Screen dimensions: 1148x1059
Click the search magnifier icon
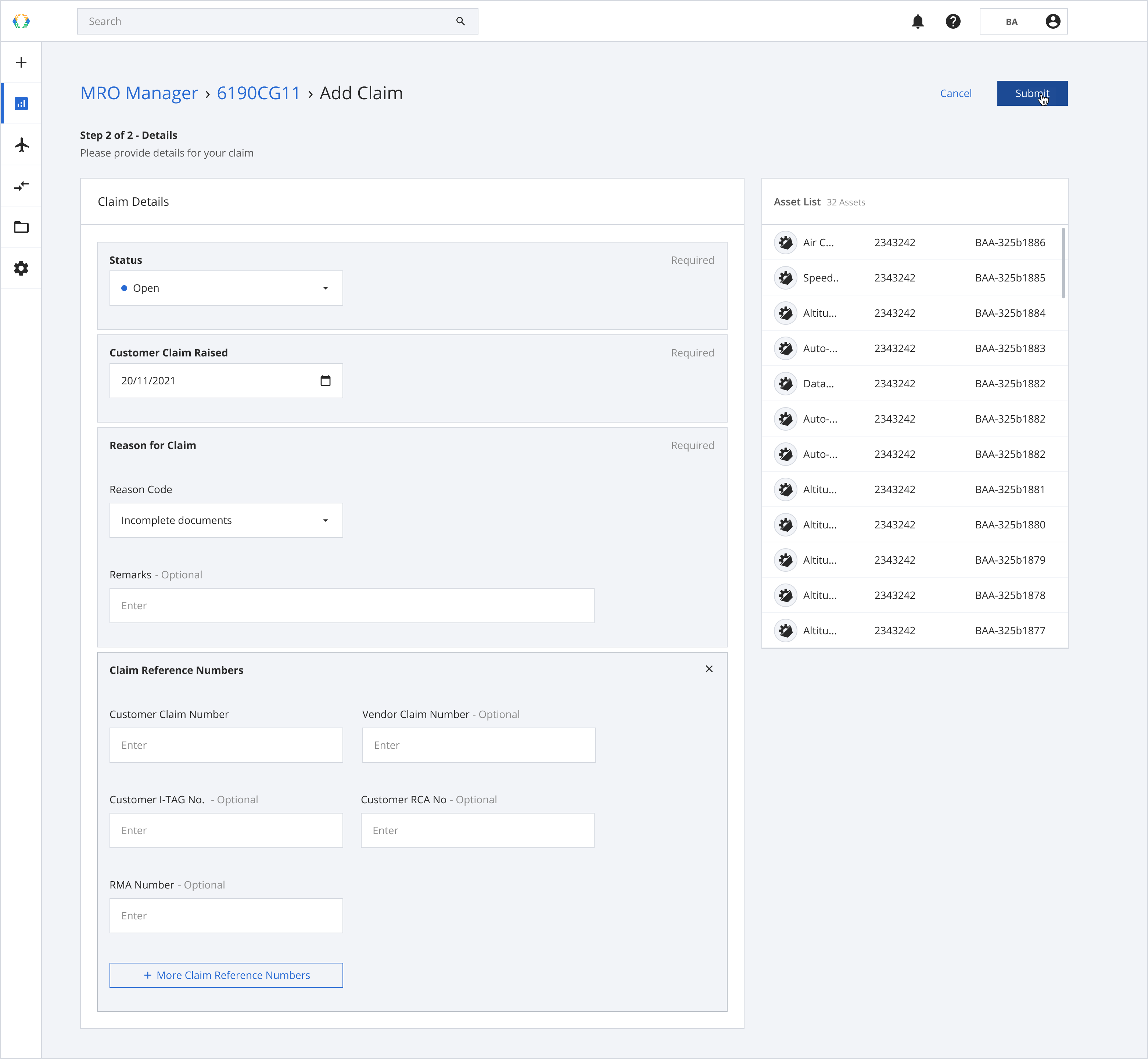coord(460,21)
